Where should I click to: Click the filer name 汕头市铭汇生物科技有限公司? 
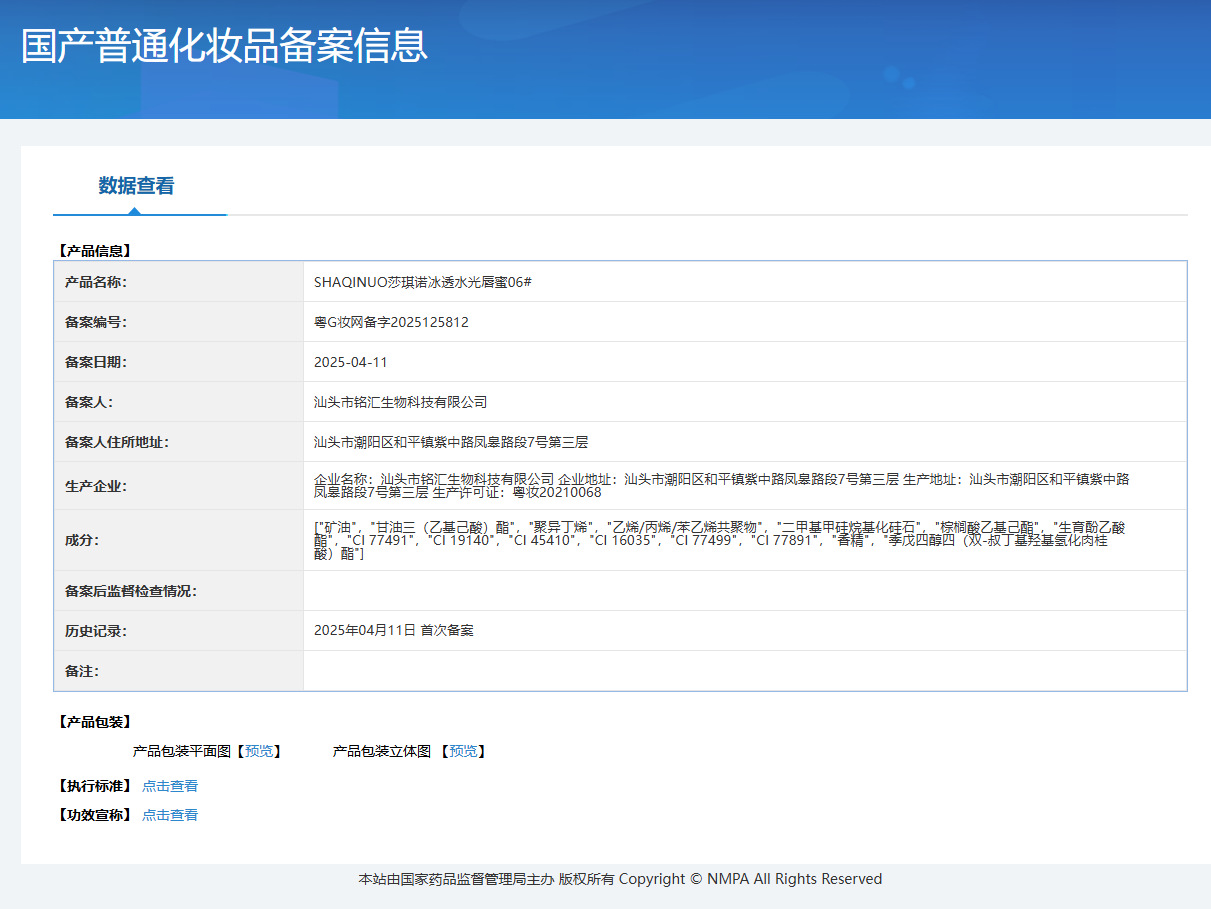coord(400,402)
